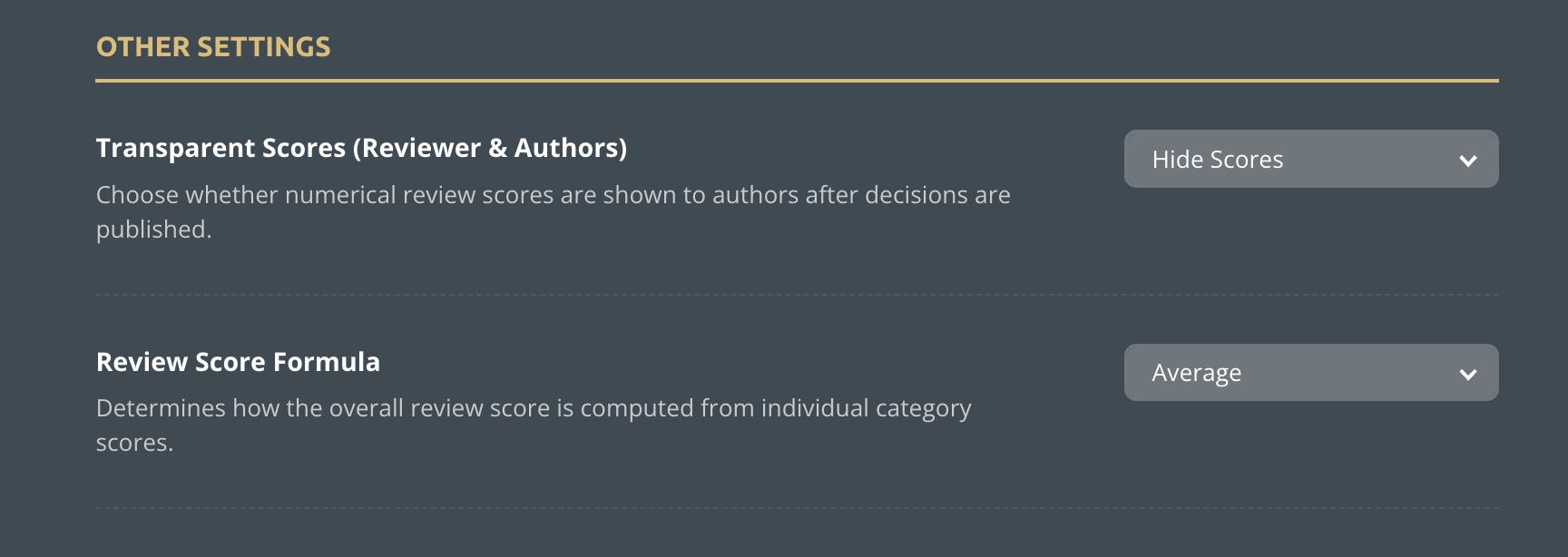1568x557 pixels.
Task: Click the gold divider line under OTHER SETTINGS
Action: pos(797,81)
